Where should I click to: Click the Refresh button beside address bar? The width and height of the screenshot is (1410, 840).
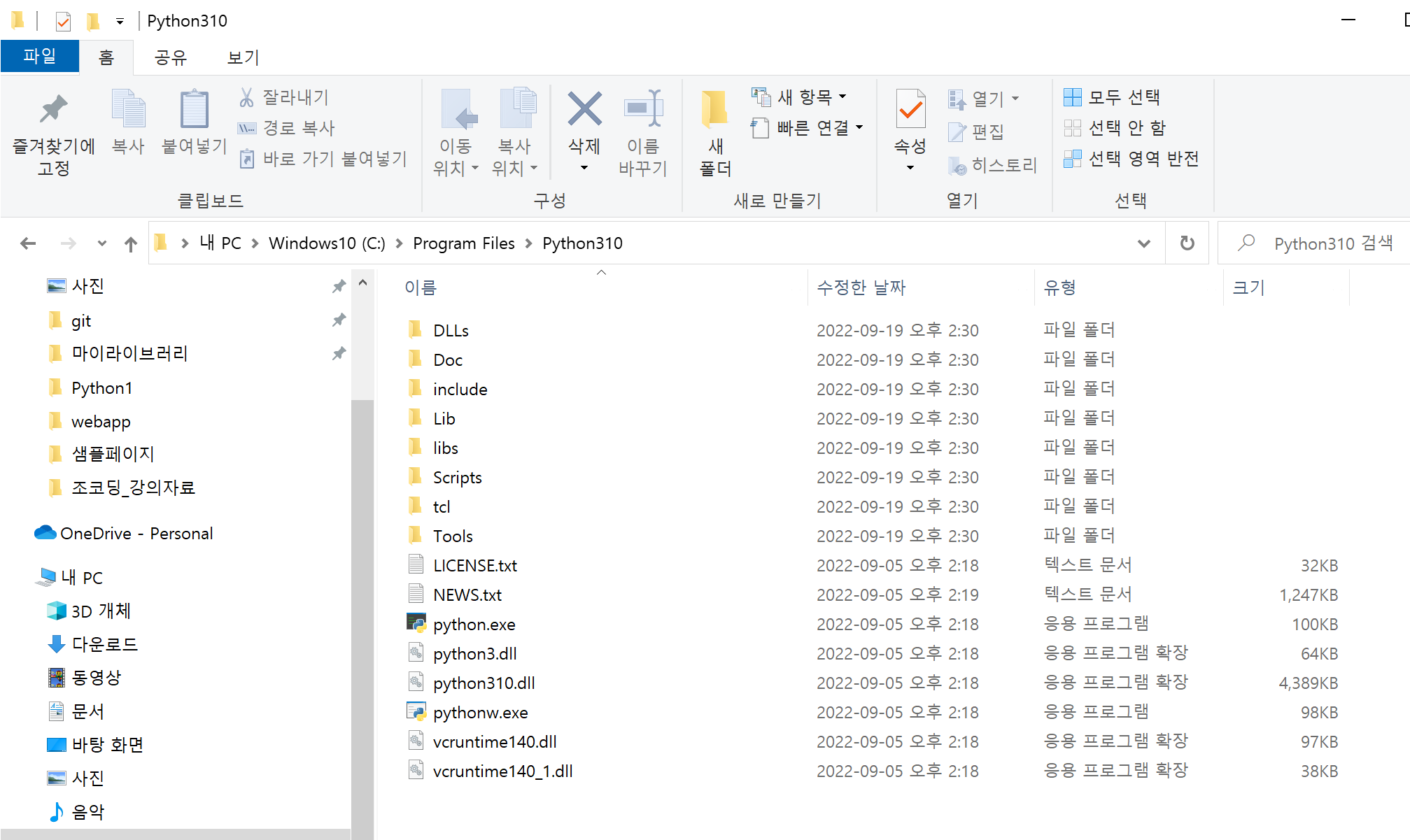(1187, 243)
